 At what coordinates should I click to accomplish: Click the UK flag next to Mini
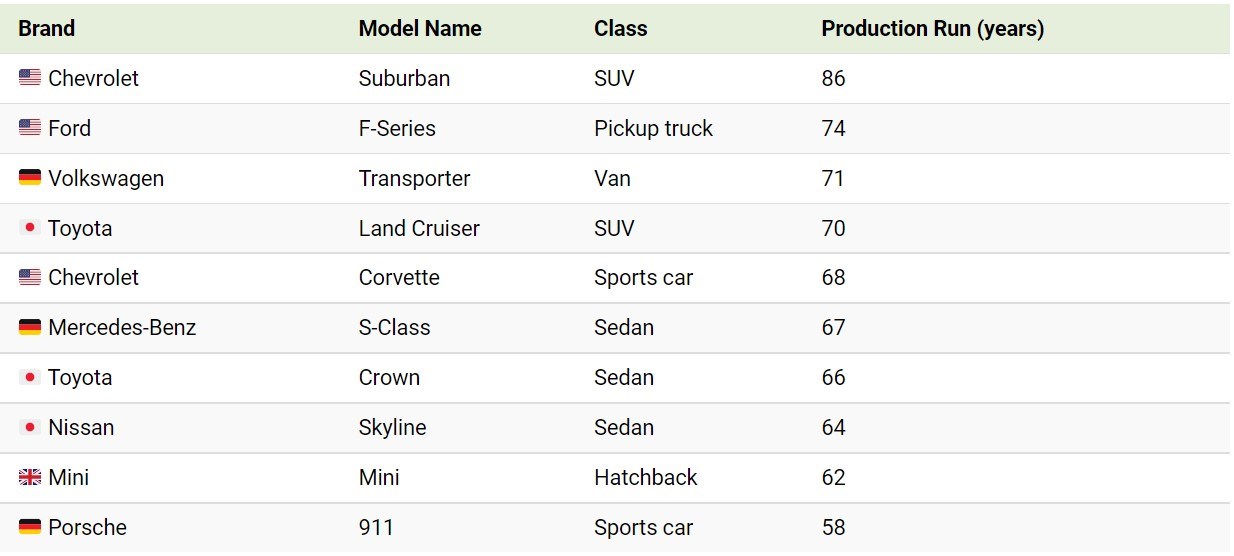(x=30, y=477)
